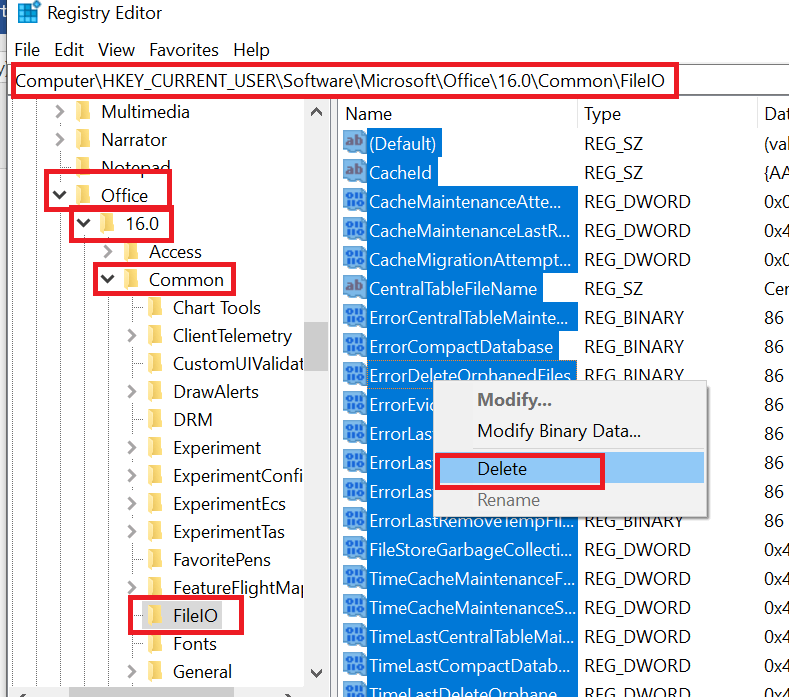
Task: Select the General key in the tree
Action: click(x=202, y=671)
